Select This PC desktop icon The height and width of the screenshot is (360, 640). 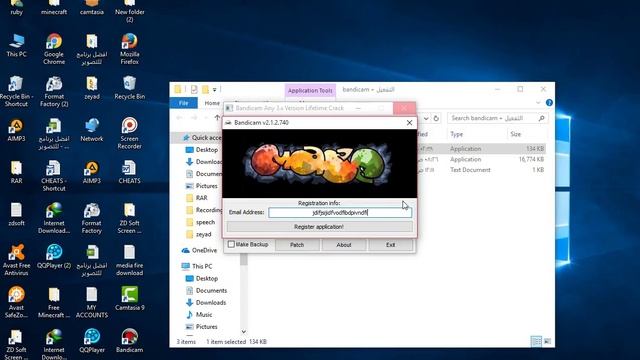pos(16,45)
